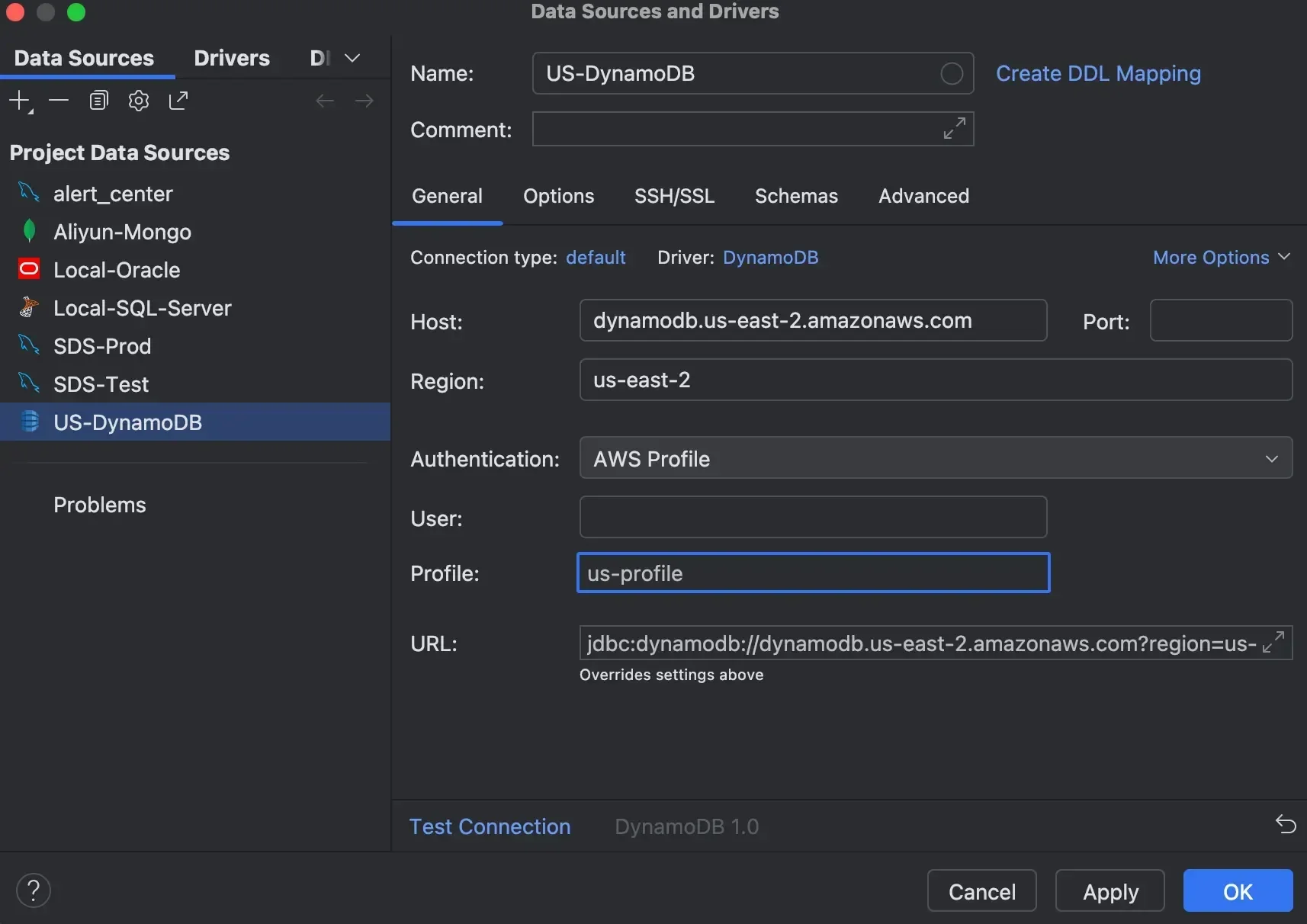The height and width of the screenshot is (924, 1307).
Task: Open the Authentication AWS Profile dropdown
Action: point(936,458)
